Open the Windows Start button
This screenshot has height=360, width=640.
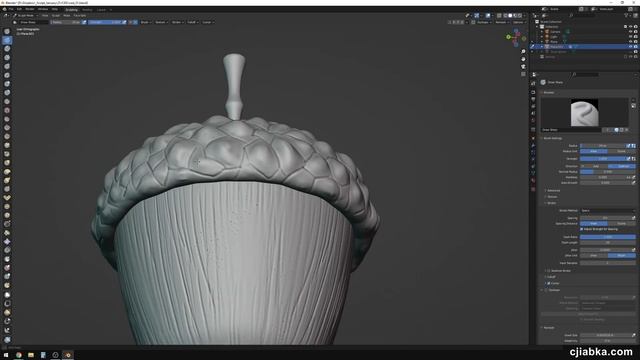click(6, 355)
